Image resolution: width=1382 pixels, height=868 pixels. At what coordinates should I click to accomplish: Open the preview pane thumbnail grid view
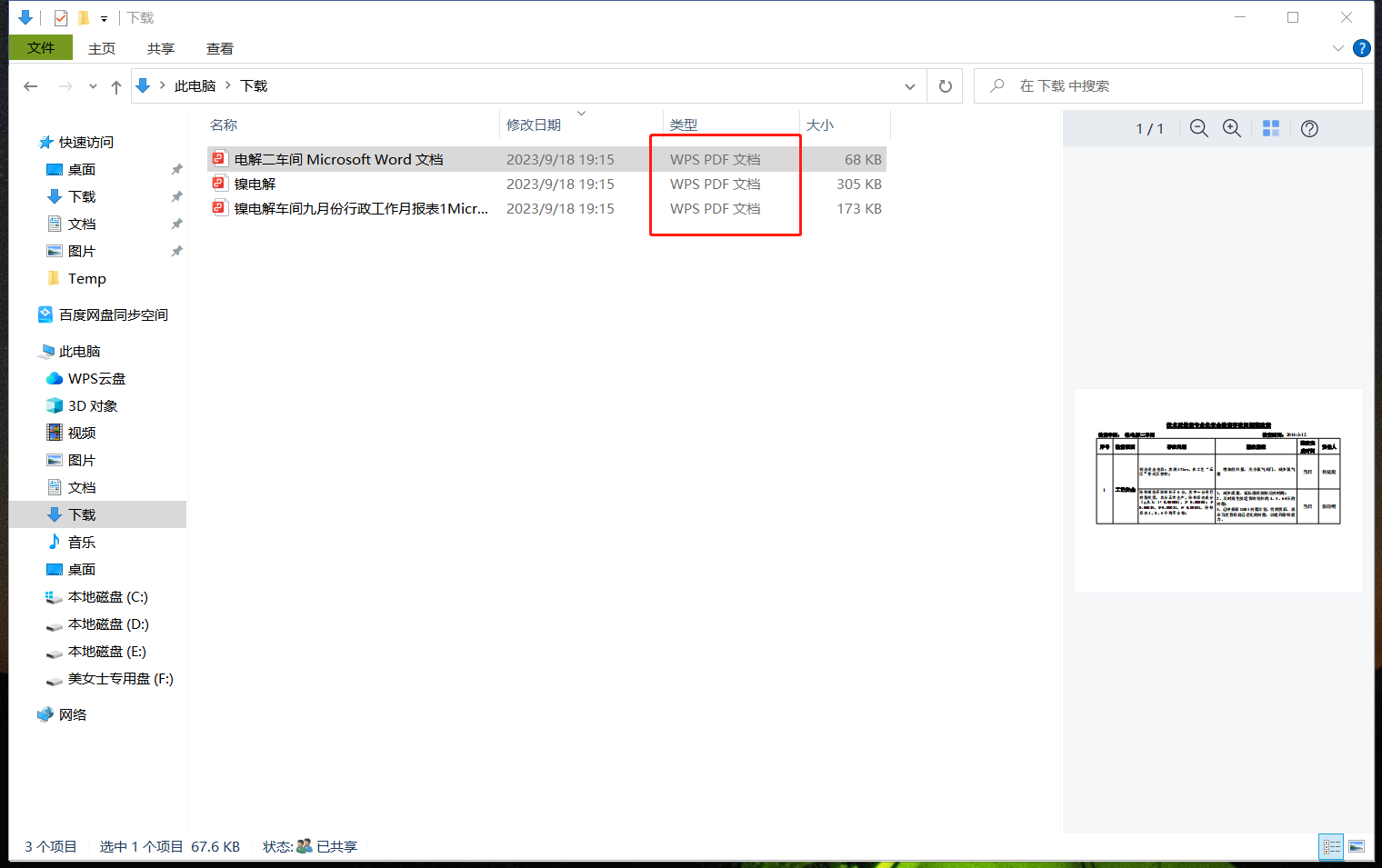[x=1271, y=128]
